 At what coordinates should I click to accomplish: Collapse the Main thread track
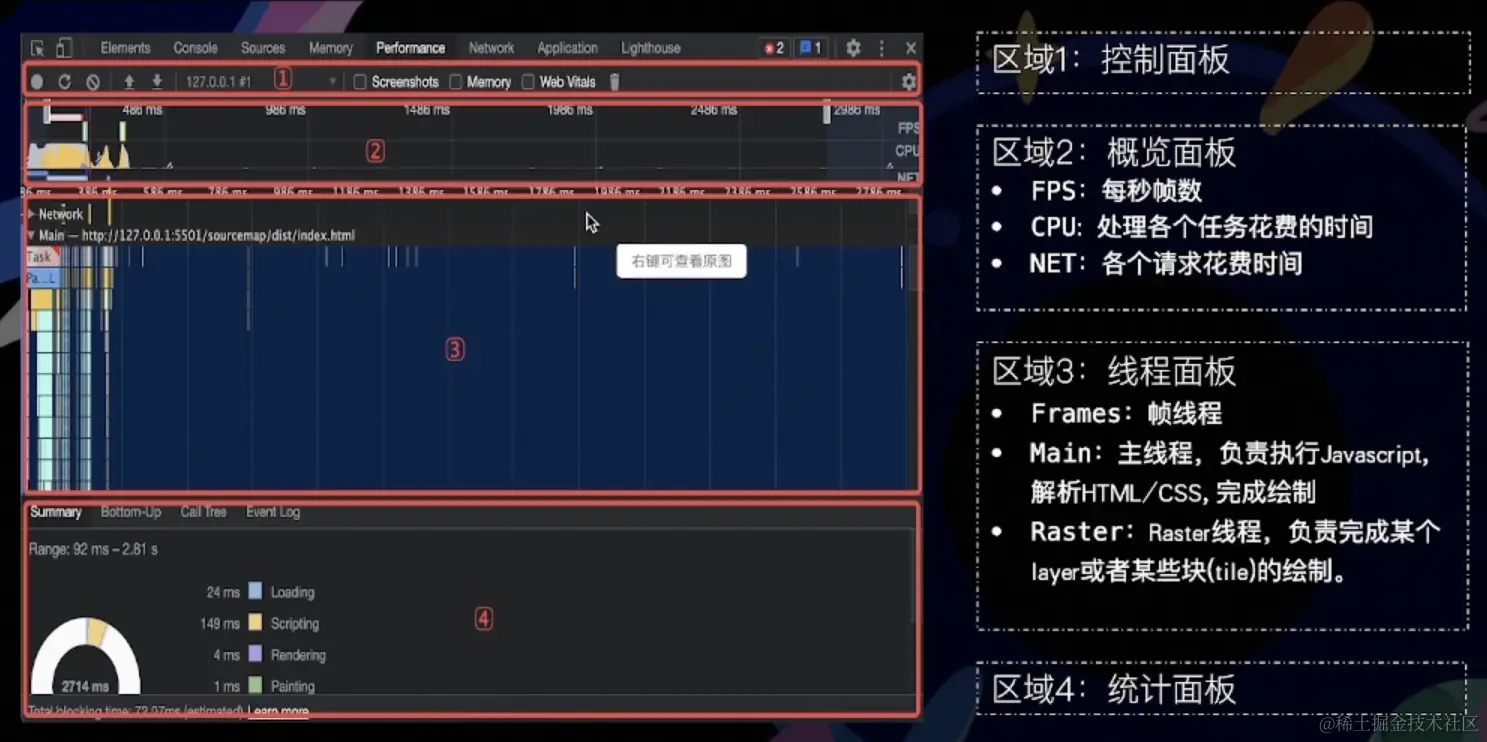coord(32,236)
